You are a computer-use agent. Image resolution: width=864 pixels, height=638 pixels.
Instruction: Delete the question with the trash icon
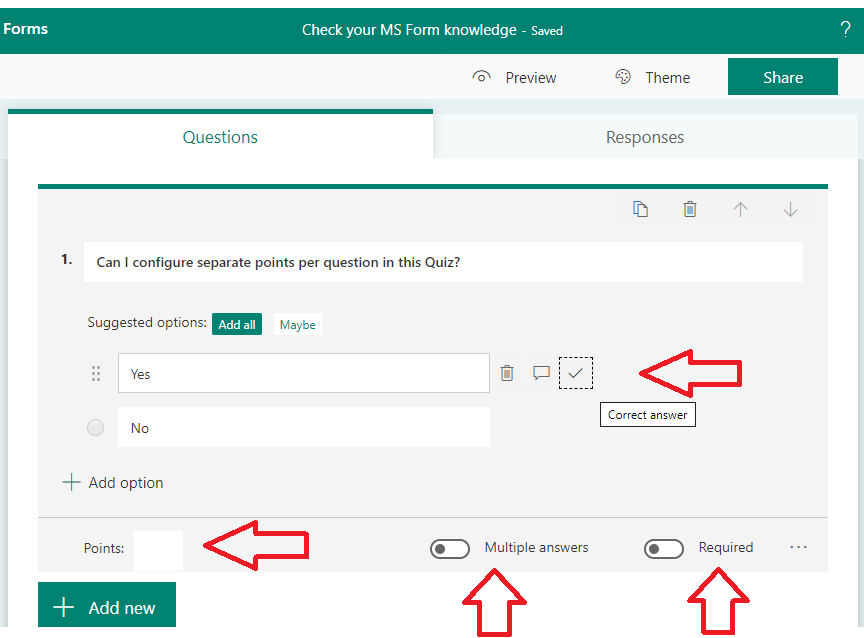click(690, 209)
